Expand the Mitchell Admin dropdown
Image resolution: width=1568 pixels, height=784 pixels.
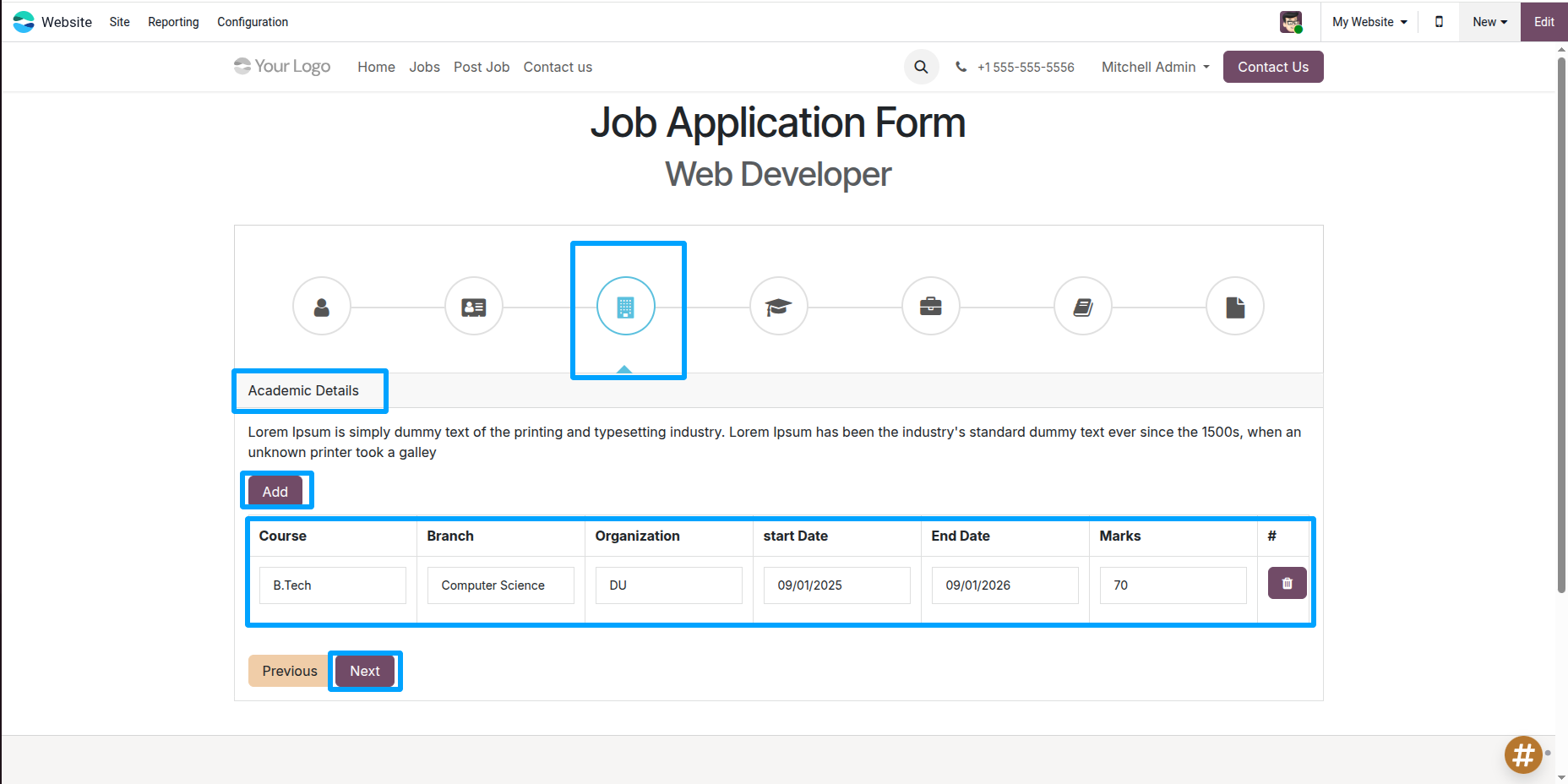click(1155, 67)
